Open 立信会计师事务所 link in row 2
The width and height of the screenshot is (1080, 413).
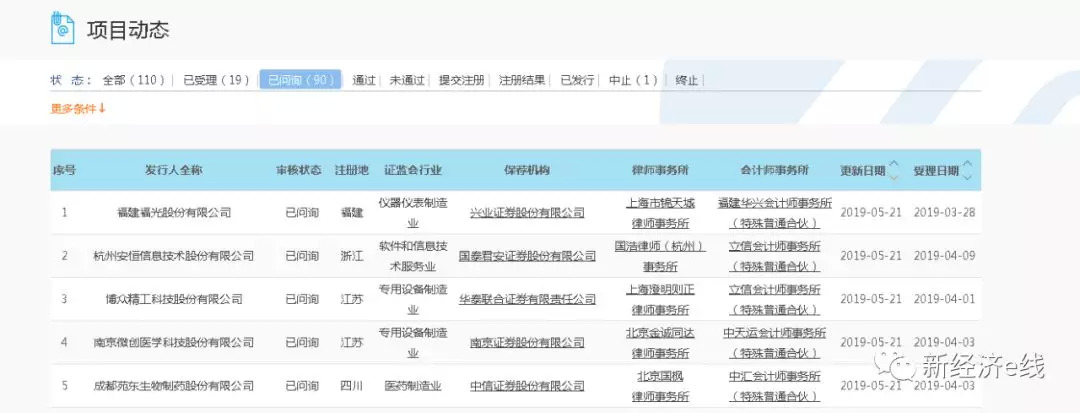coord(774,256)
